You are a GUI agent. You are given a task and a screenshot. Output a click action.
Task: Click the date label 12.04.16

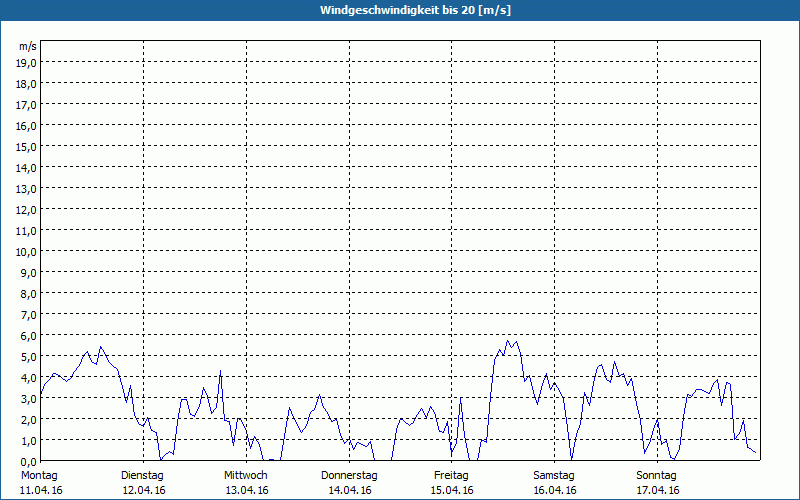[x=144, y=490]
